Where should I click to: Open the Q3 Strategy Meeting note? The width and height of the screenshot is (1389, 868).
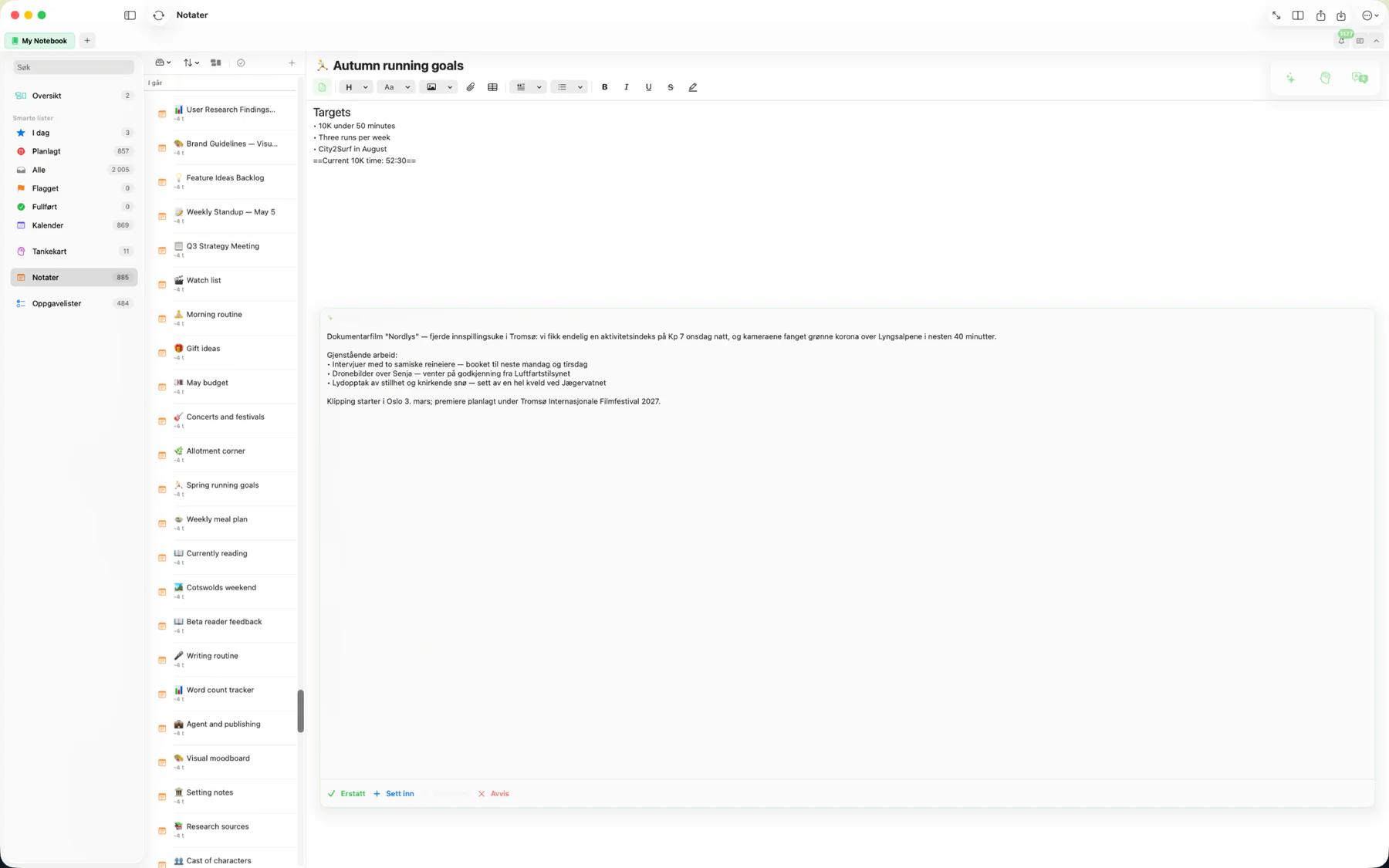point(225,250)
